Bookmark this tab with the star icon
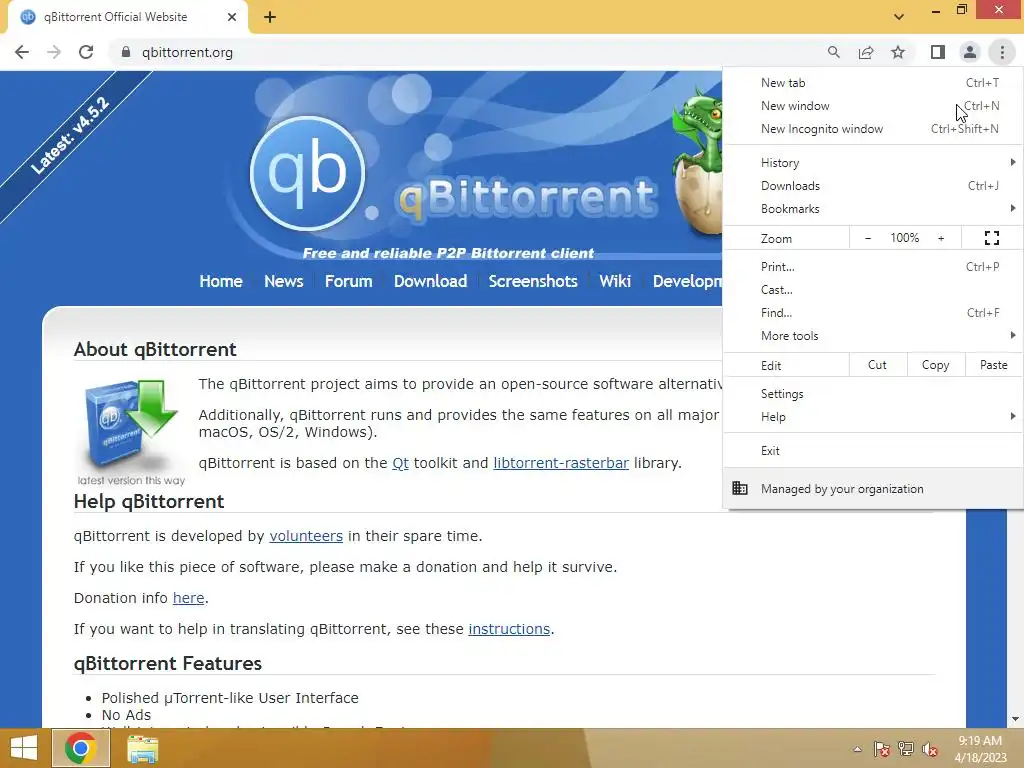The width and height of the screenshot is (1024, 768). click(x=898, y=52)
